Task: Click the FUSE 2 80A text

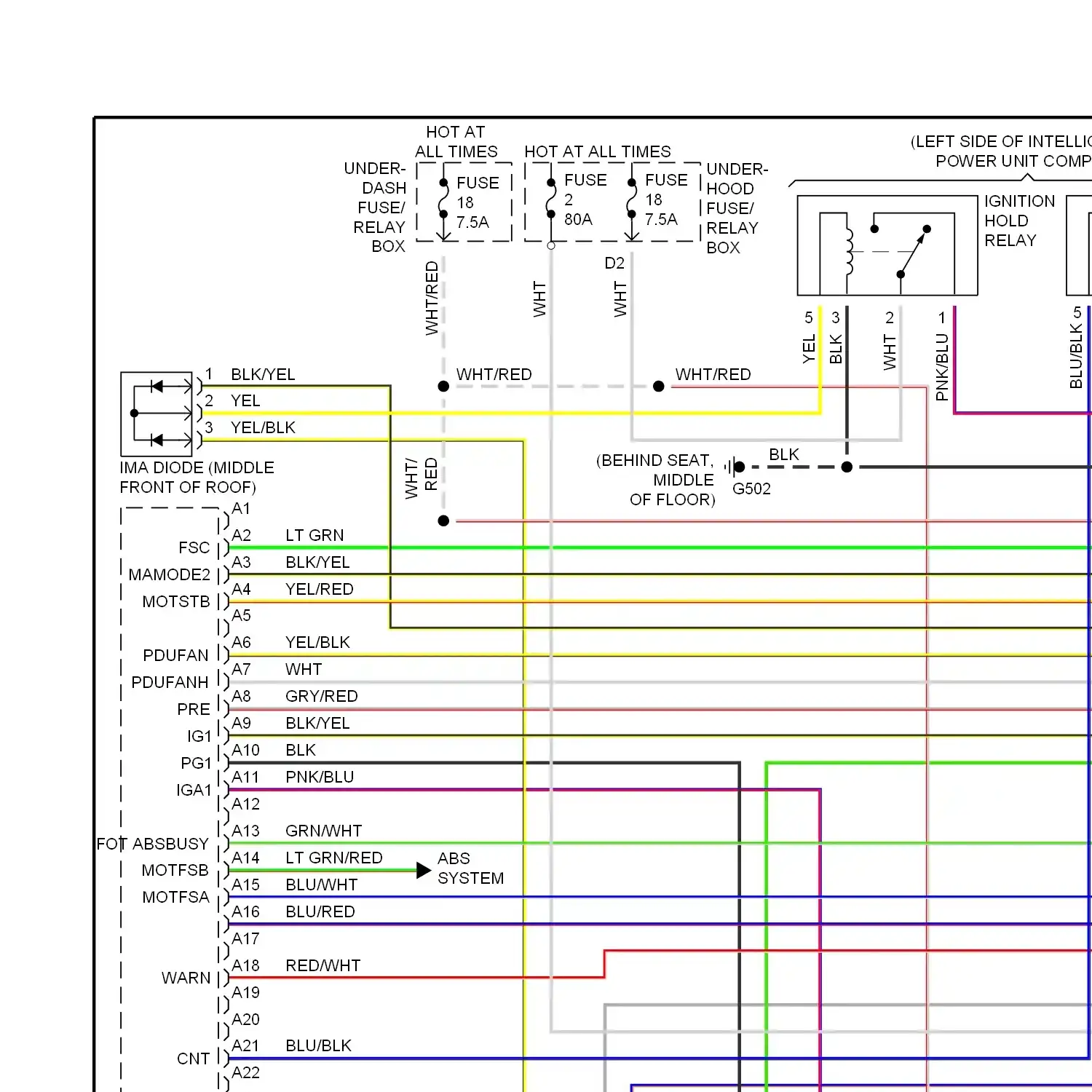Action: (x=585, y=199)
